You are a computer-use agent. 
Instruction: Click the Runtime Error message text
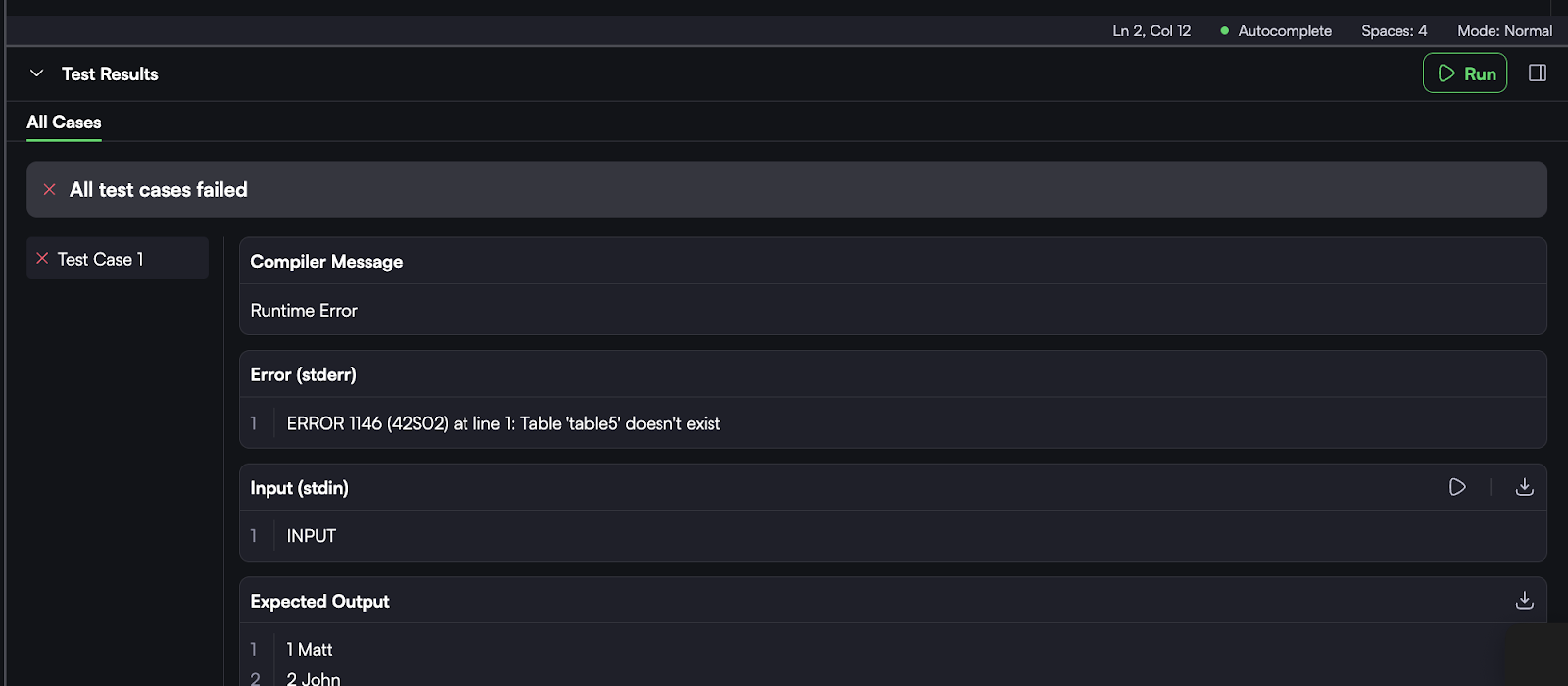pos(304,311)
